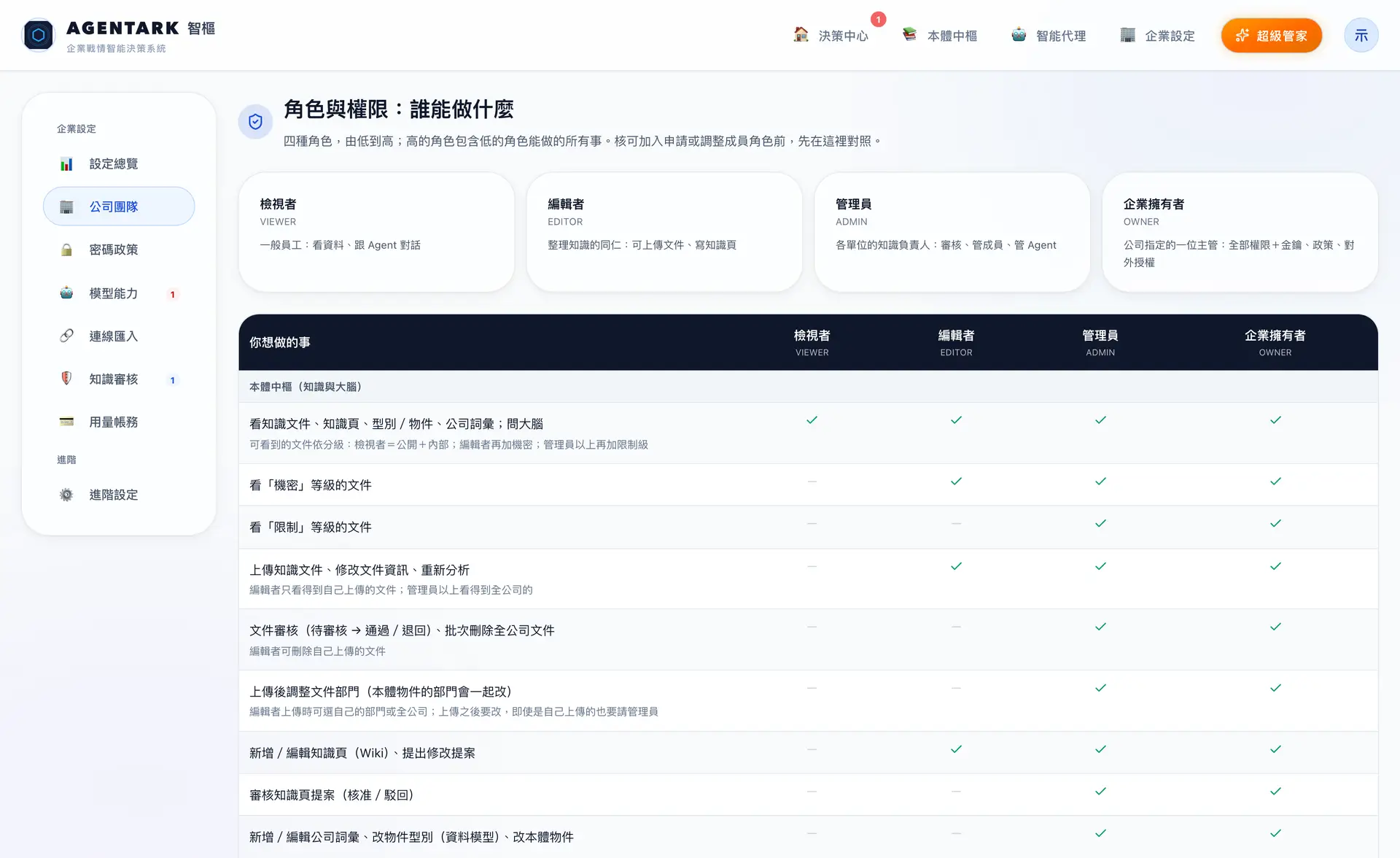Click Viewer dash in 看「機密」等級的文件 row
This screenshot has height=858, width=1400.
(x=812, y=482)
